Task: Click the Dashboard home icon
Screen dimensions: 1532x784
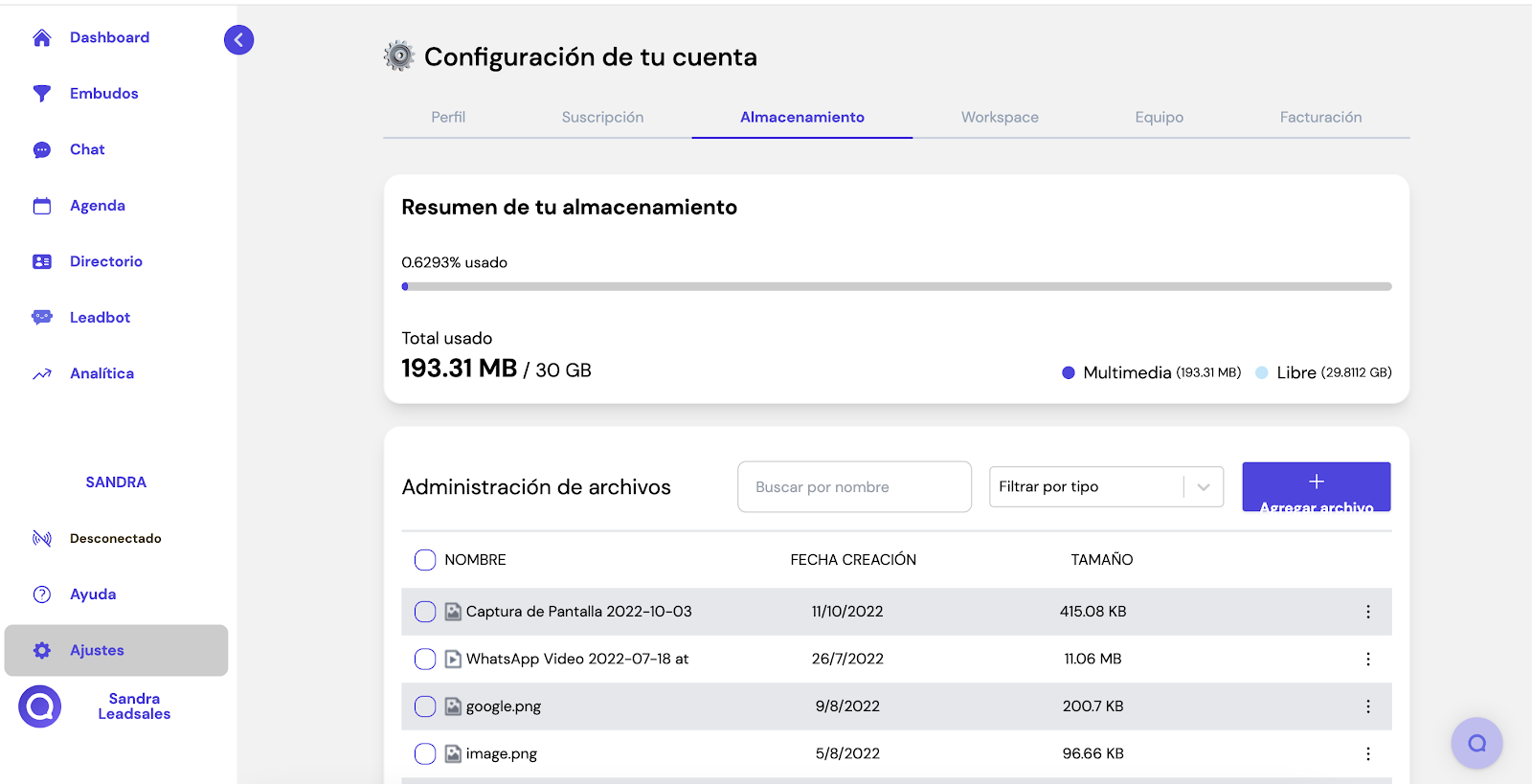Action: (41, 38)
